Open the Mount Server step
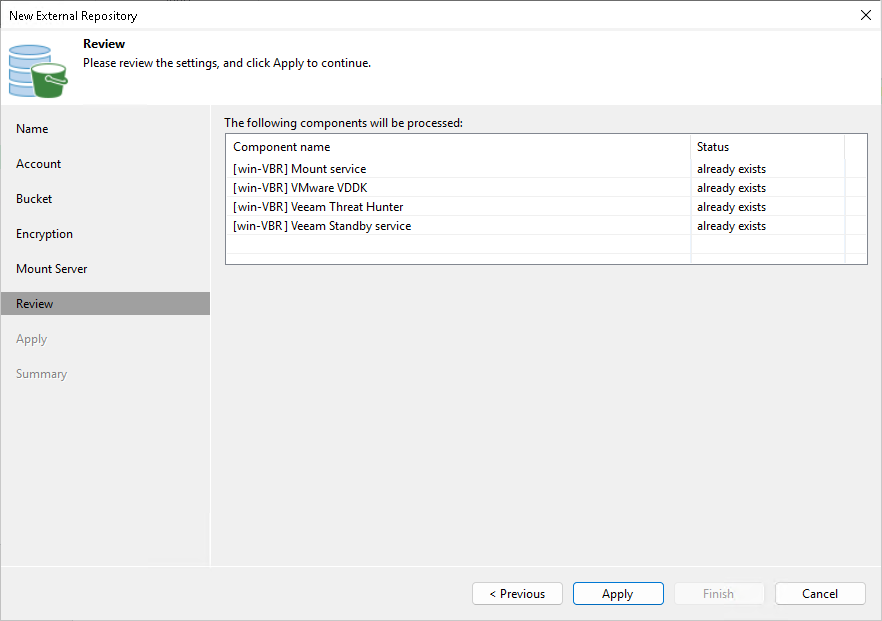Screen dimensions: 882x621 tap(52, 269)
